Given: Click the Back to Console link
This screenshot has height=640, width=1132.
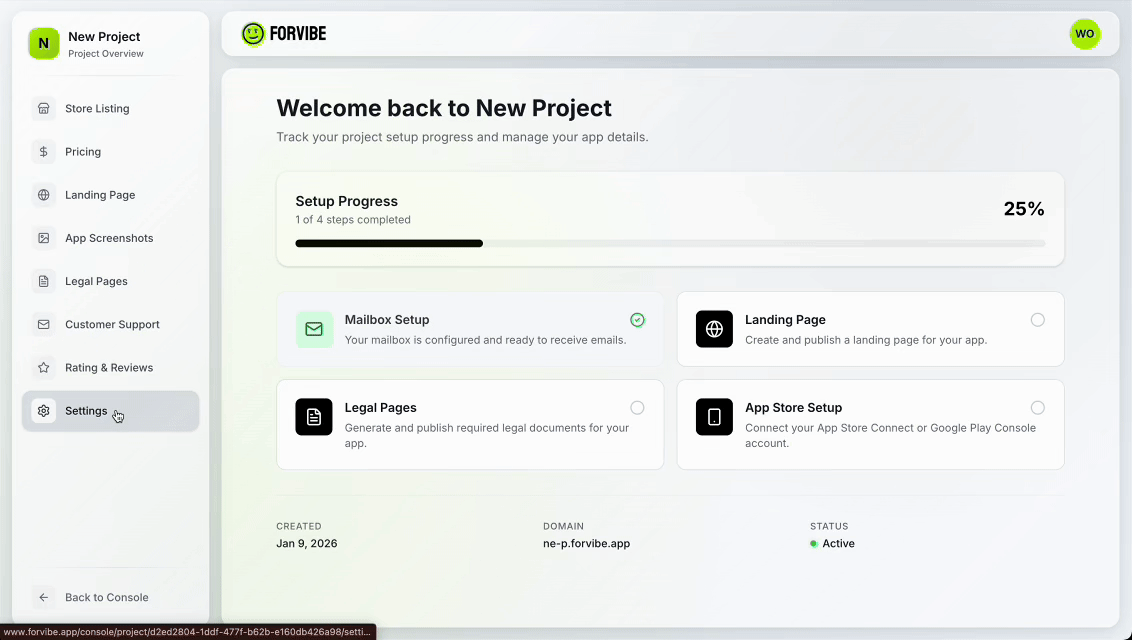Looking at the screenshot, I should (106, 597).
